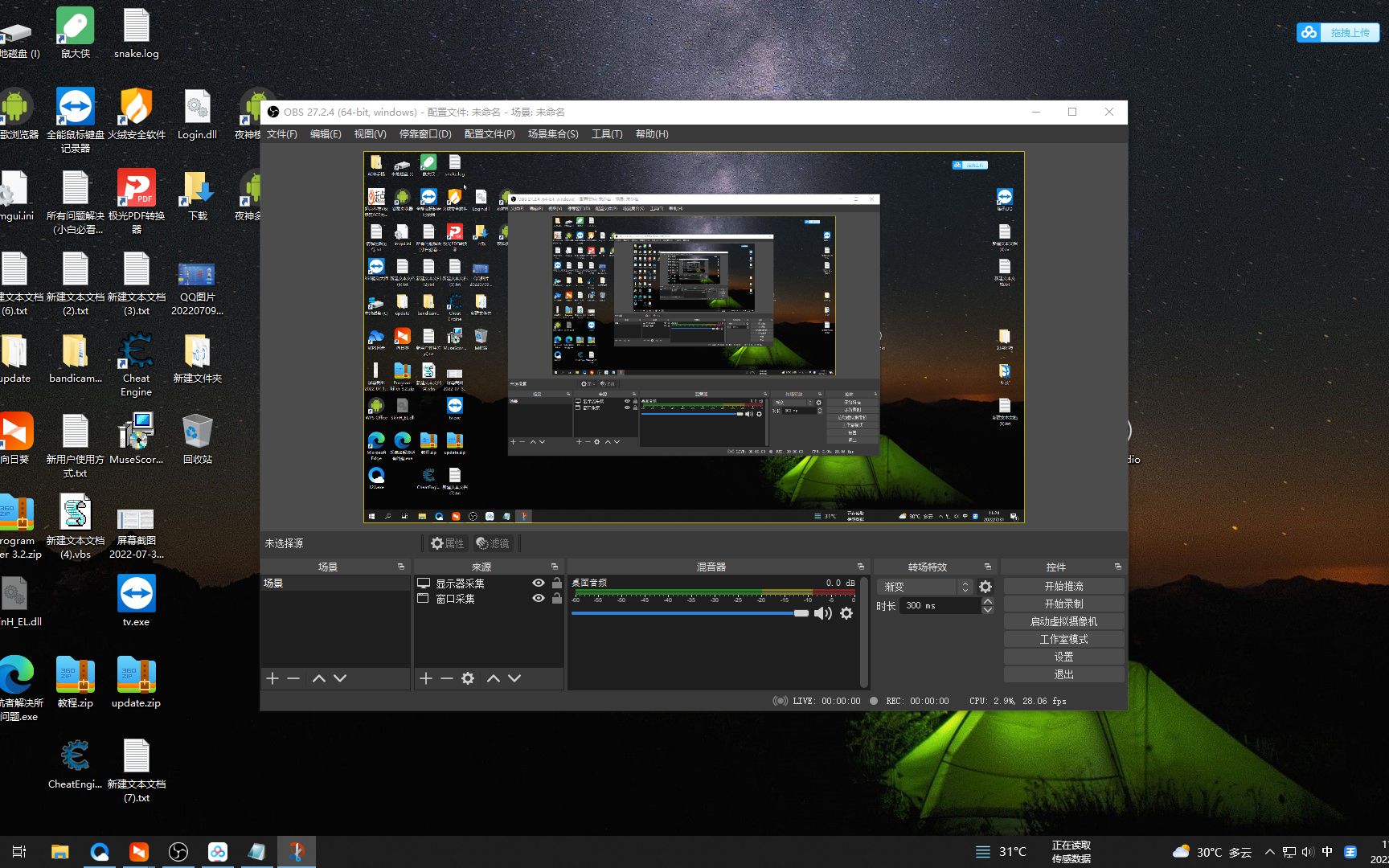
Task: Toggle 工作室模式 studio mode
Action: (1063, 639)
